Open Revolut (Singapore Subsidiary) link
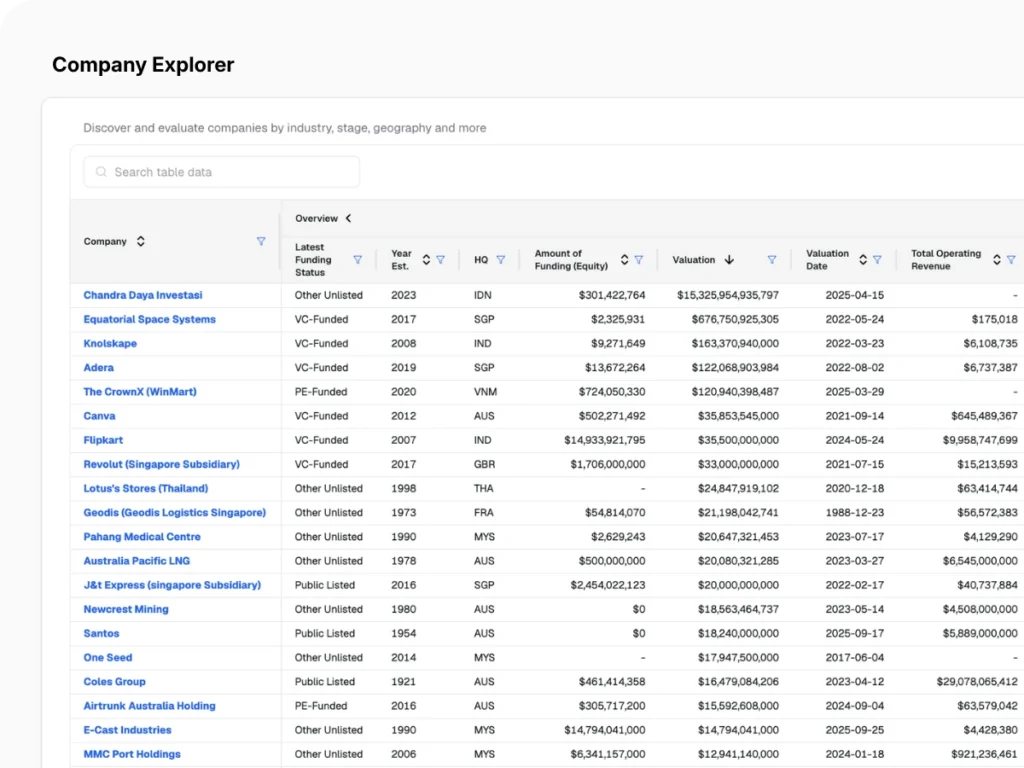This screenshot has width=1024, height=768. pyautogui.click(x=161, y=464)
